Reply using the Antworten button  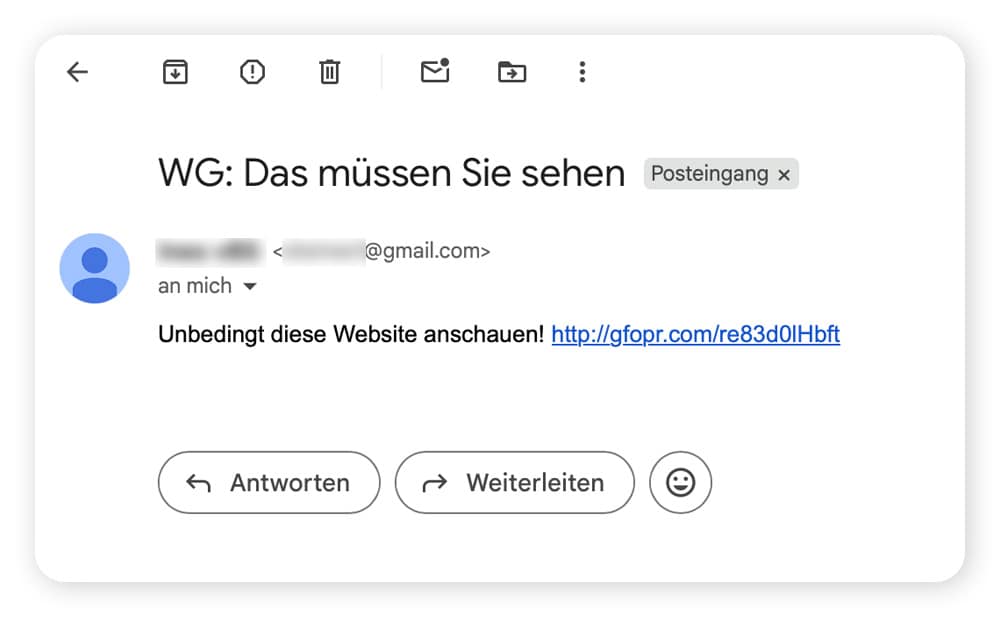point(268,482)
